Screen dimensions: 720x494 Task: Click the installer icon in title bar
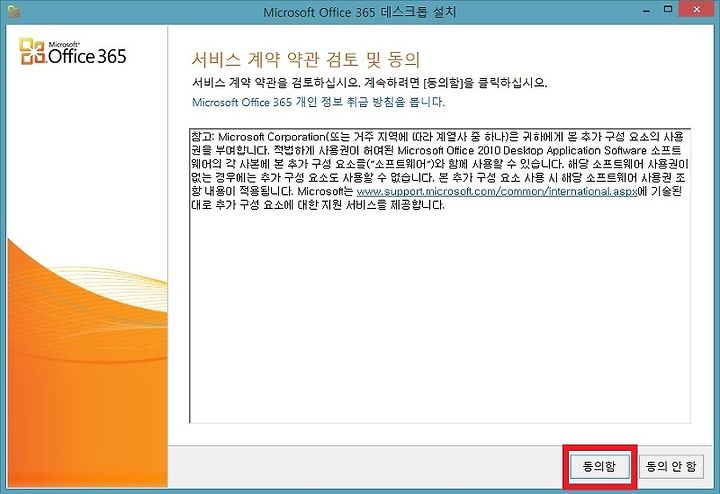tap(14, 11)
